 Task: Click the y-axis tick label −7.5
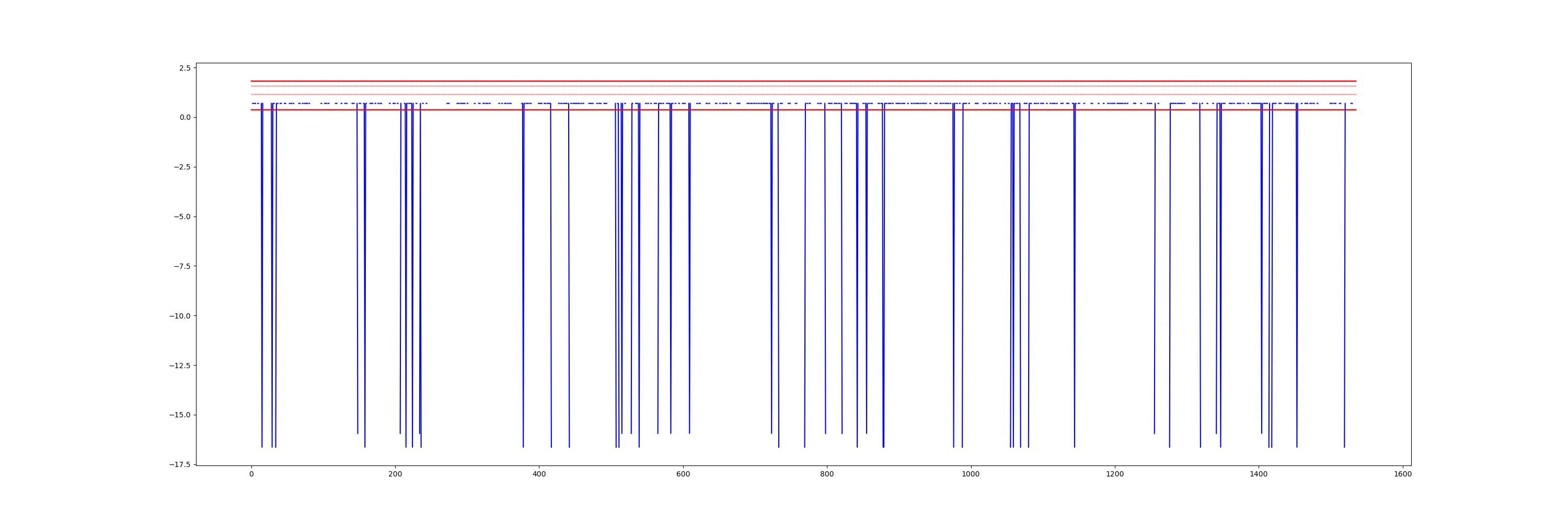(182, 267)
